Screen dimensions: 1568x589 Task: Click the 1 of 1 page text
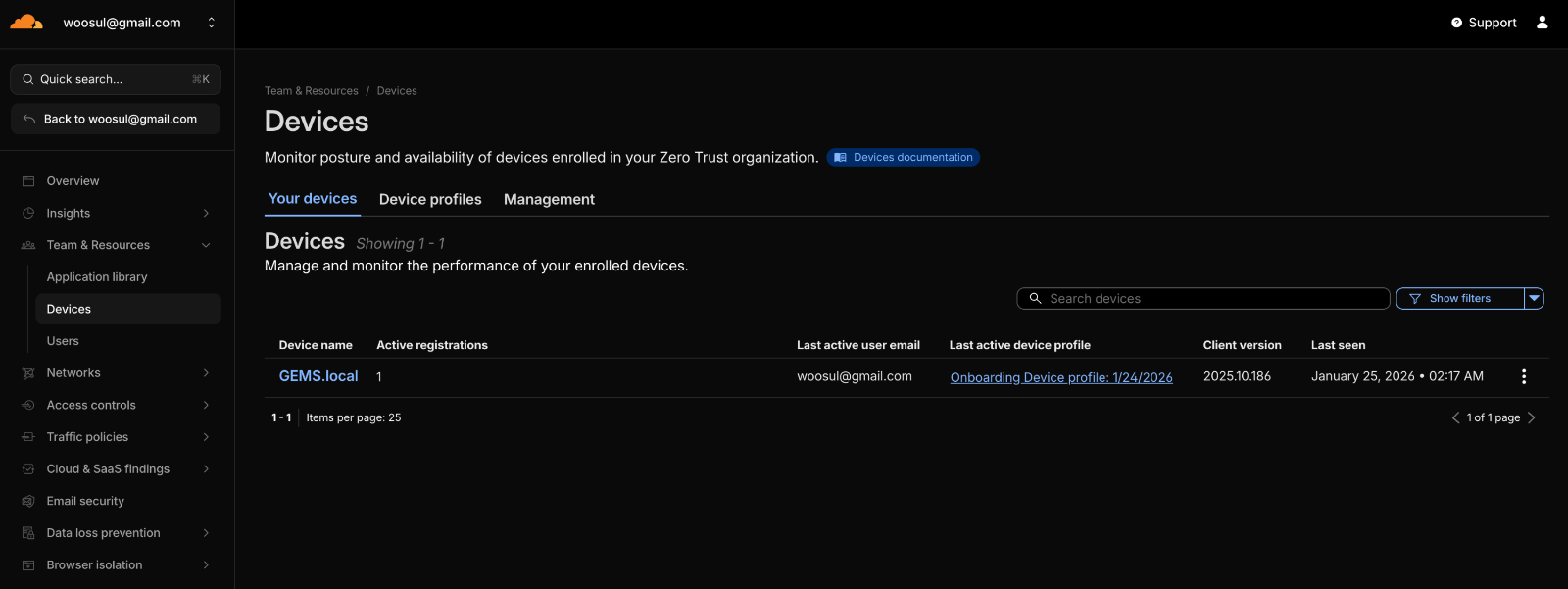click(x=1494, y=417)
